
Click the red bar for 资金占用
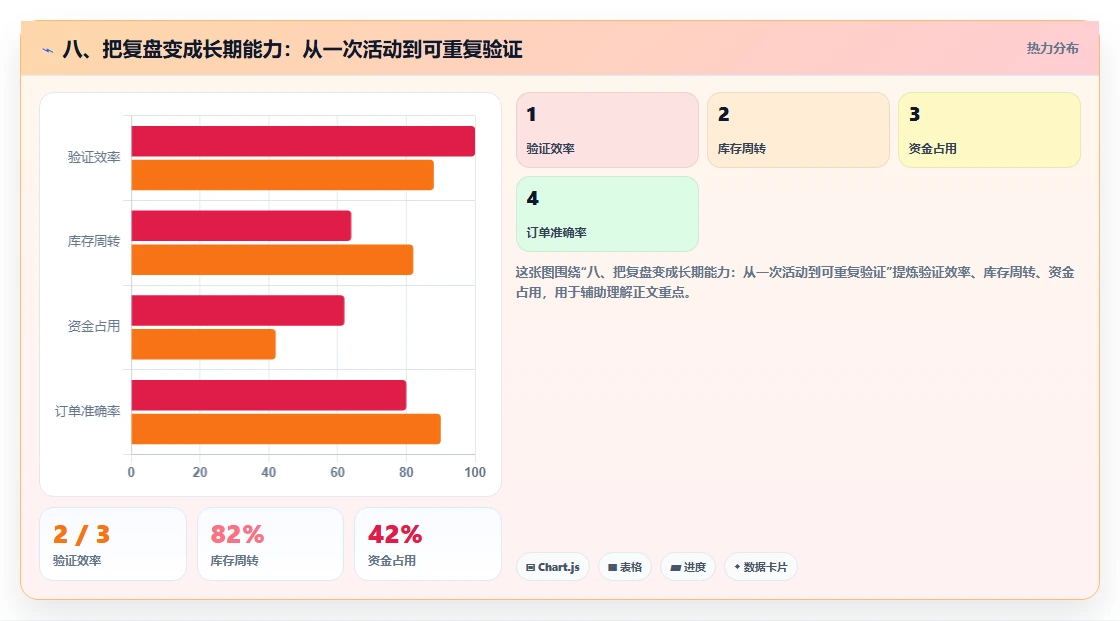coord(238,310)
